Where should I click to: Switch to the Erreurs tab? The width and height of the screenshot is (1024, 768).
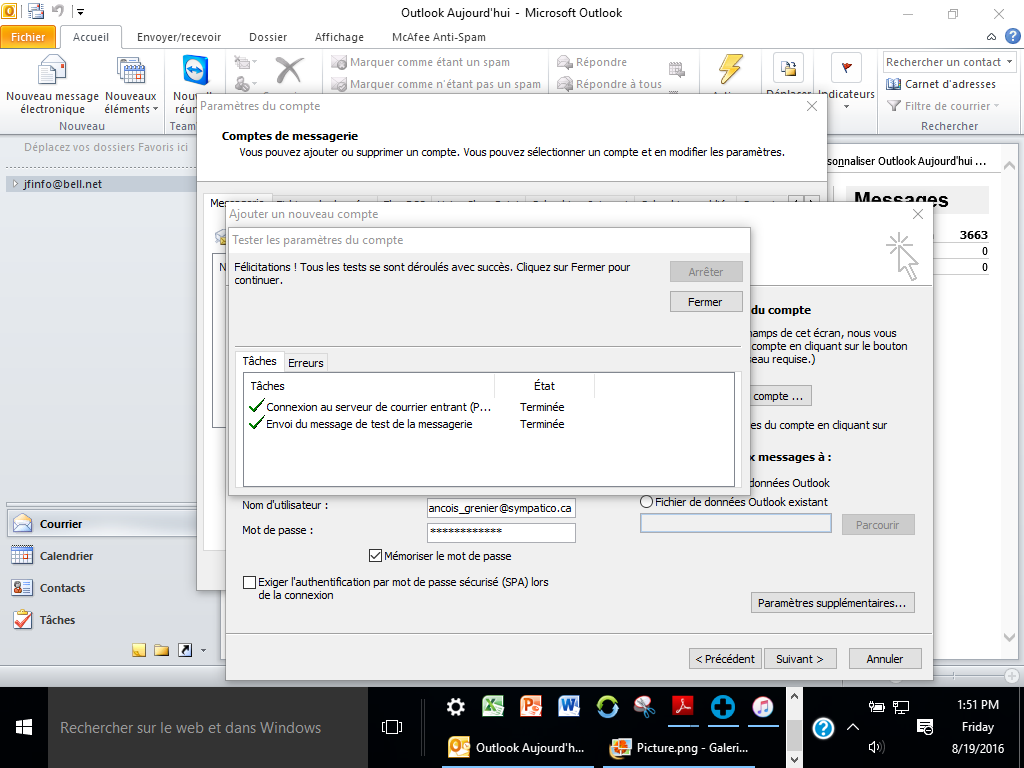[306, 362]
